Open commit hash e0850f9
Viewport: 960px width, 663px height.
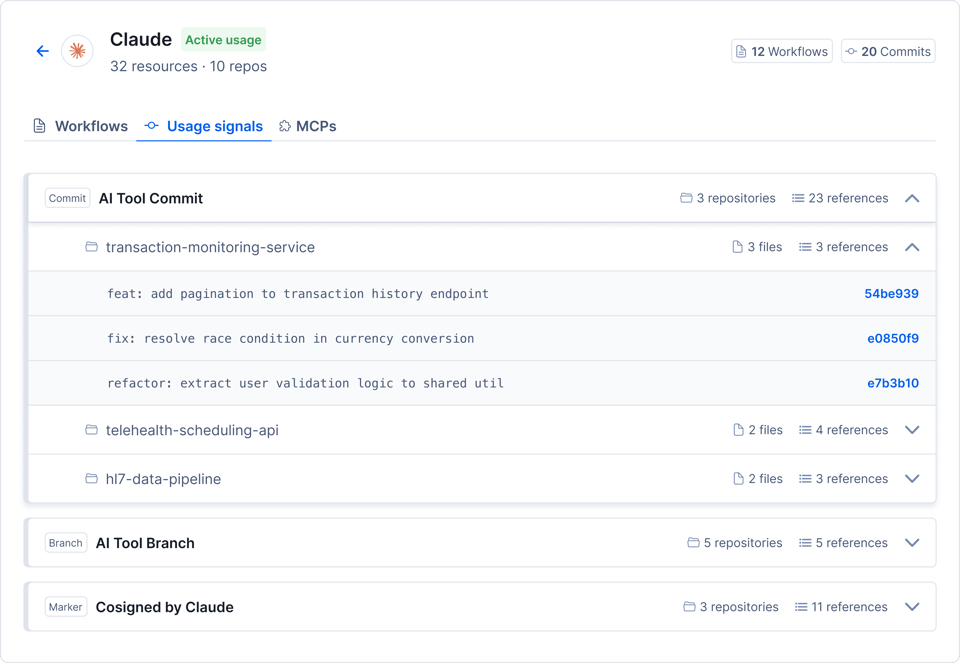pos(892,339)
